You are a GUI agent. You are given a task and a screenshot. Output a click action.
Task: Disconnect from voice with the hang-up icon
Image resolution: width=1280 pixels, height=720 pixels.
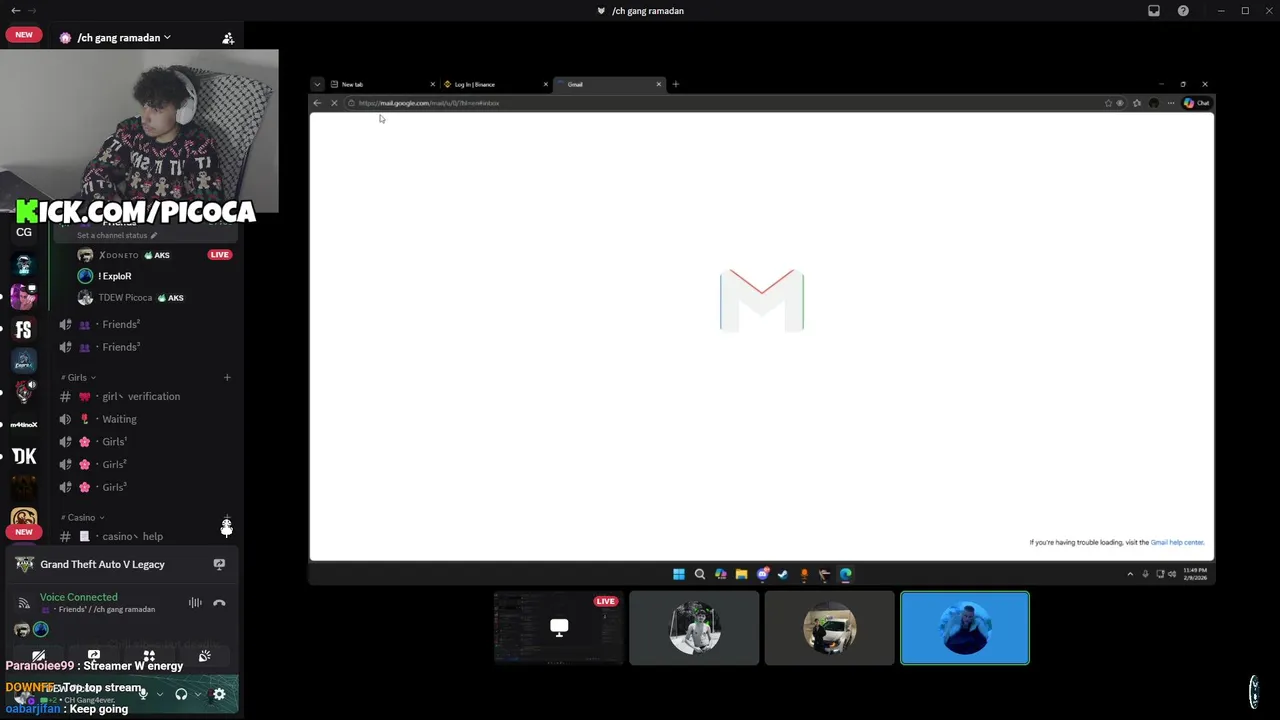click(219, 603)
